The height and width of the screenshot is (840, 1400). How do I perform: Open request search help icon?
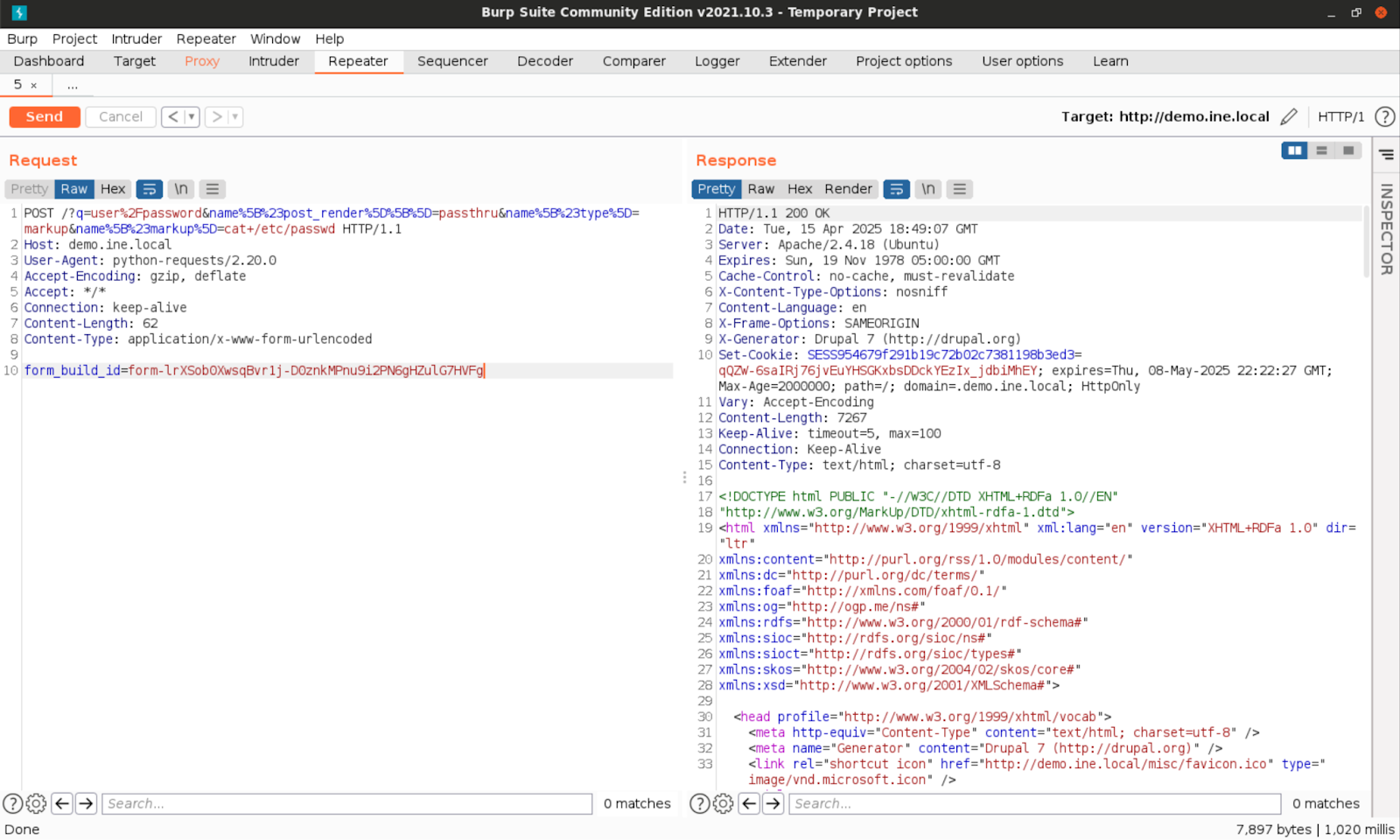point(12,803)
